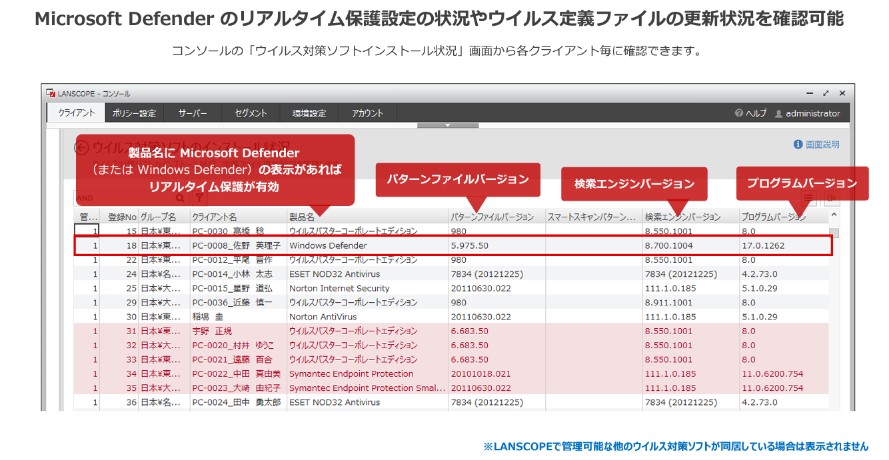Sort by the クライアント名 column header
Screen dimensions: 889x460
tap(238, 217)
